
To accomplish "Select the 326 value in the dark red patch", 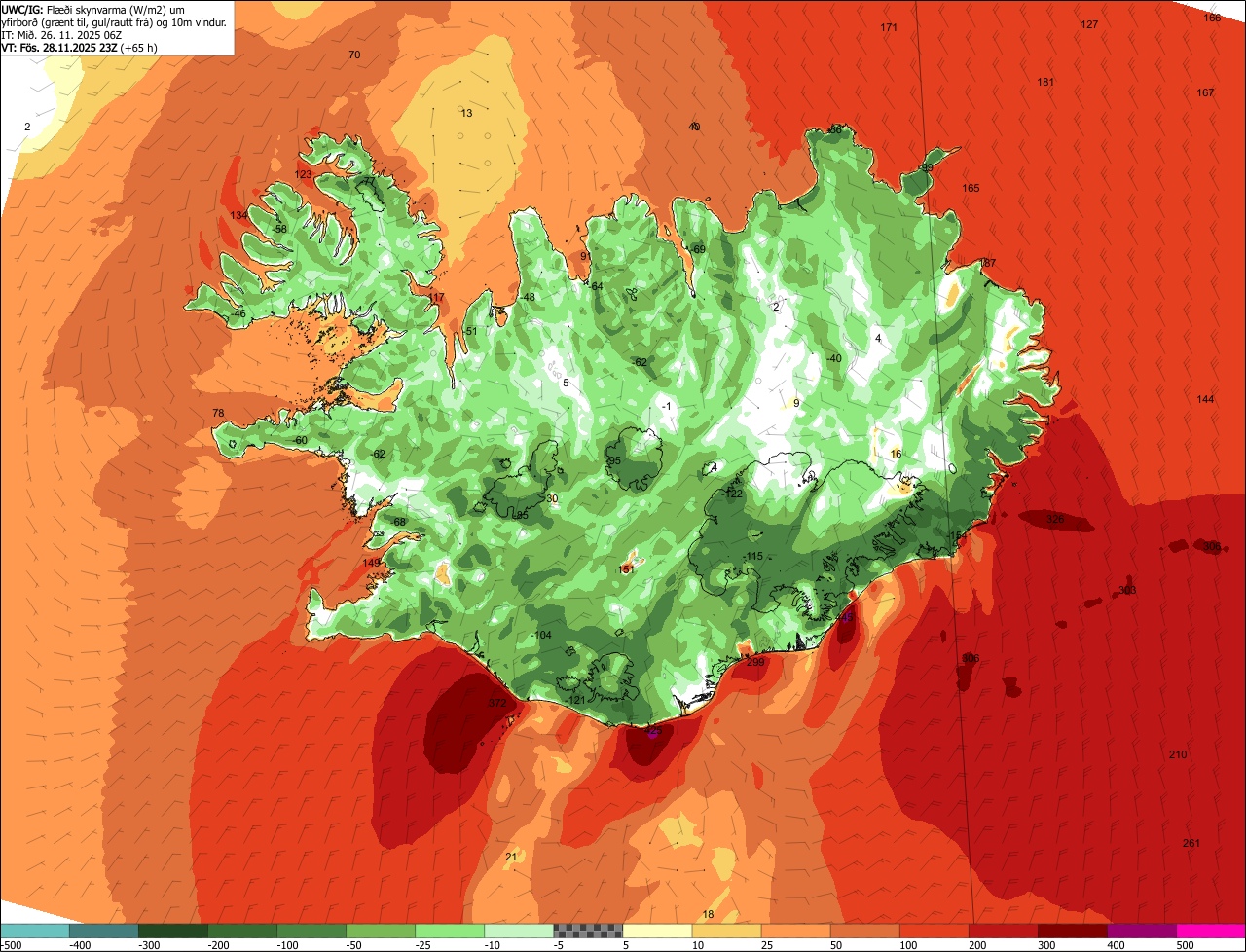I will pyautogui.click(x=1055, y=520).
